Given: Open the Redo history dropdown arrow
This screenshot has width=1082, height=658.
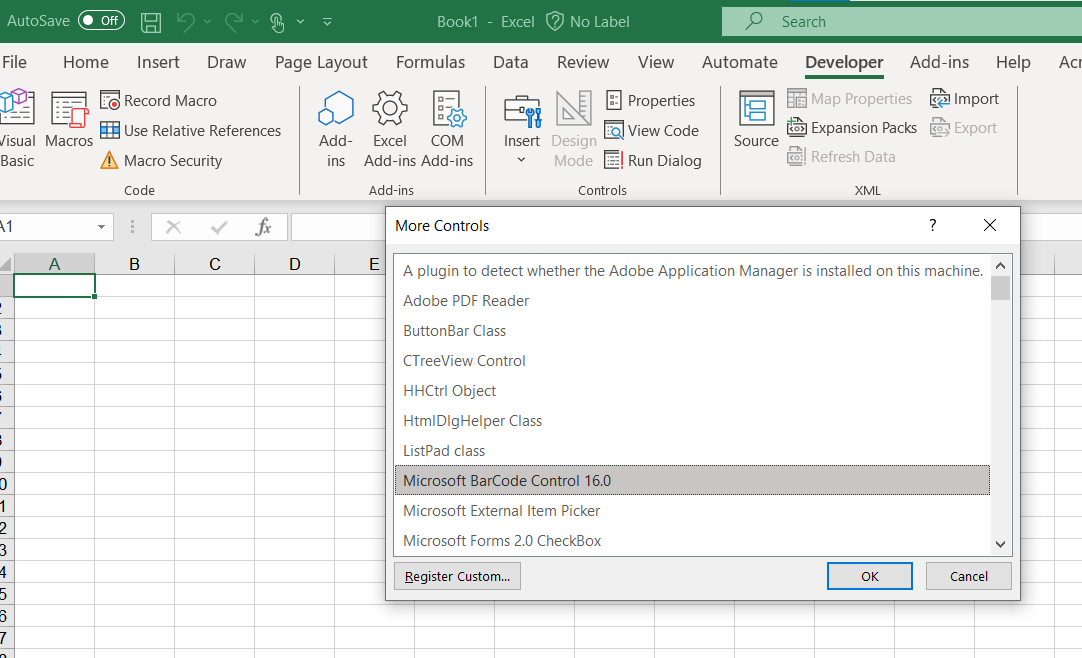Looking at the screenshot, I should (x=255, y=22).
